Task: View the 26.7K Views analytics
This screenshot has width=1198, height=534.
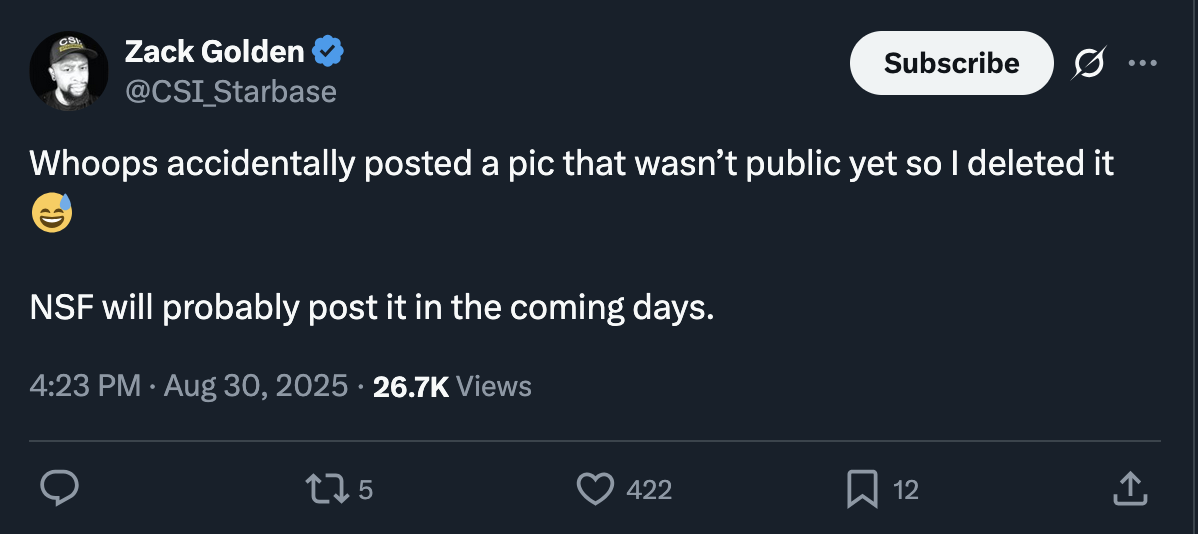Action: pyautogui.click(x=451, y=386)
